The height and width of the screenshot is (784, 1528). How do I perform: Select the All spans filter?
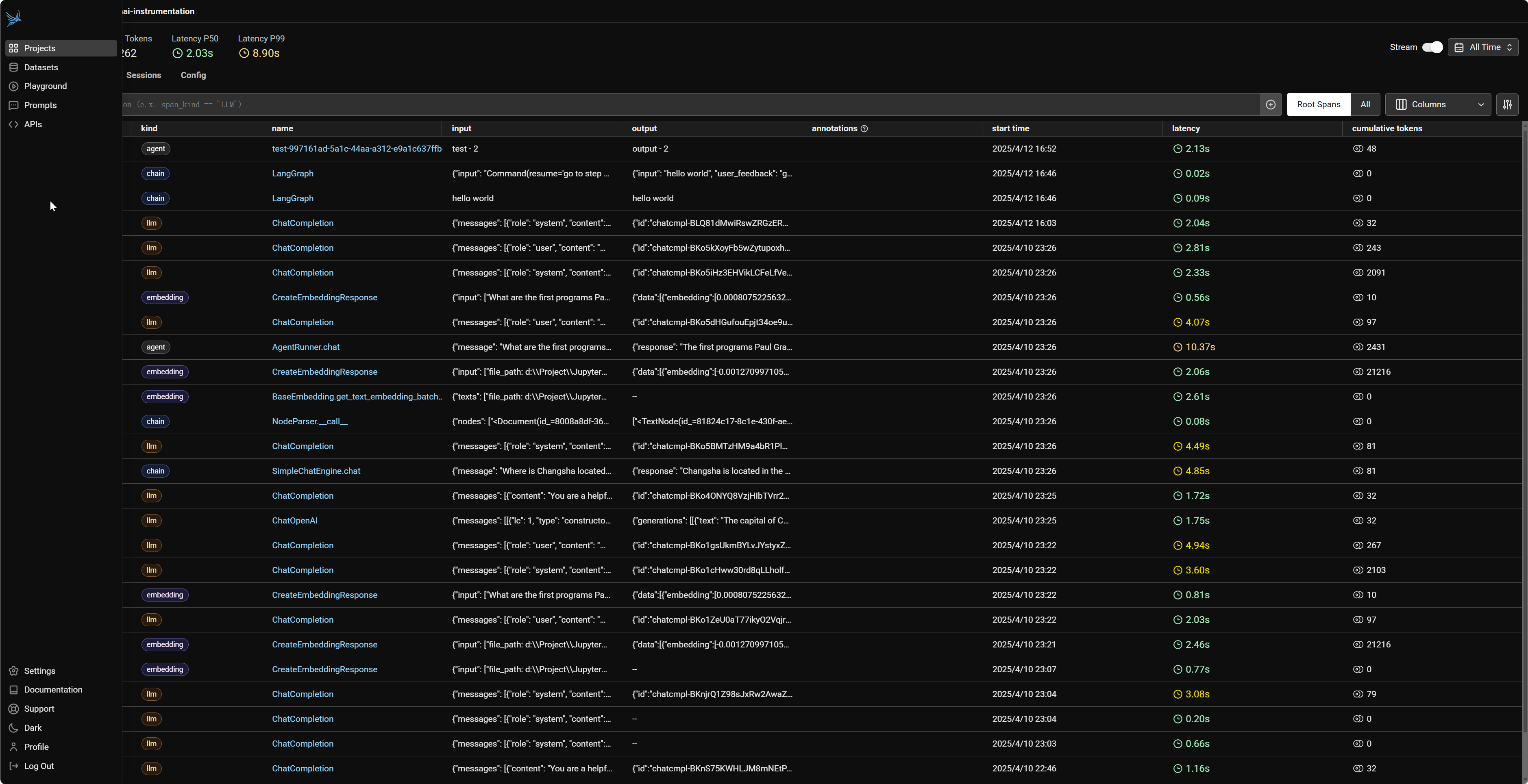(1365, 104)
